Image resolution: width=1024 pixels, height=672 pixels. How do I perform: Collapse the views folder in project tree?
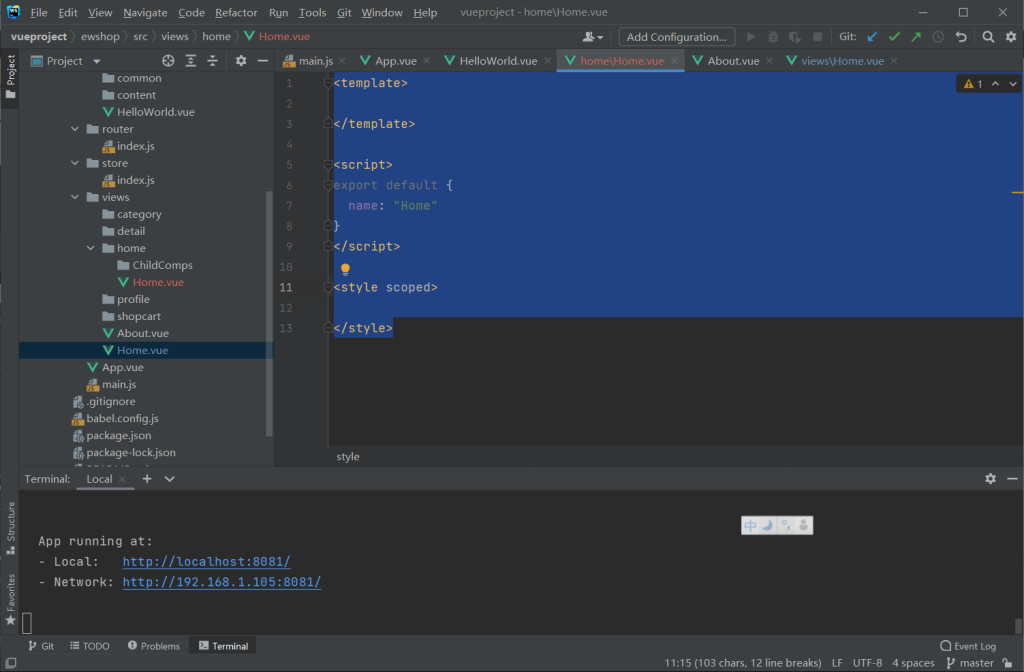click(x=76, y=197)
